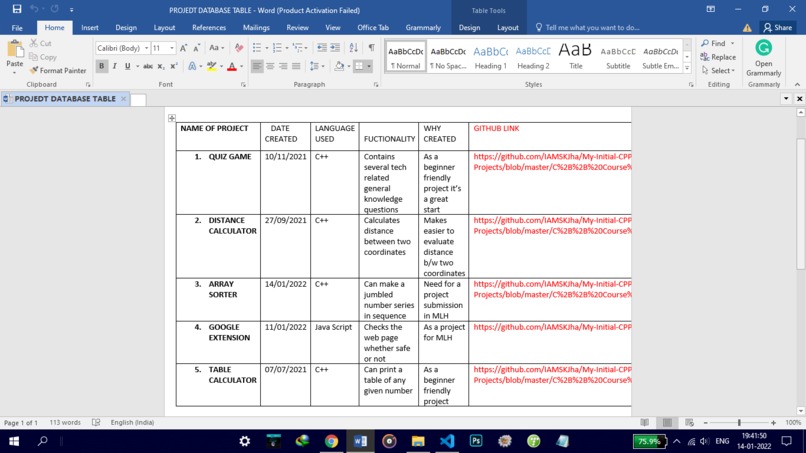Screen dimensions: 806x453
Task: Apply Heading 1 style
Action: tap(490, 57)
